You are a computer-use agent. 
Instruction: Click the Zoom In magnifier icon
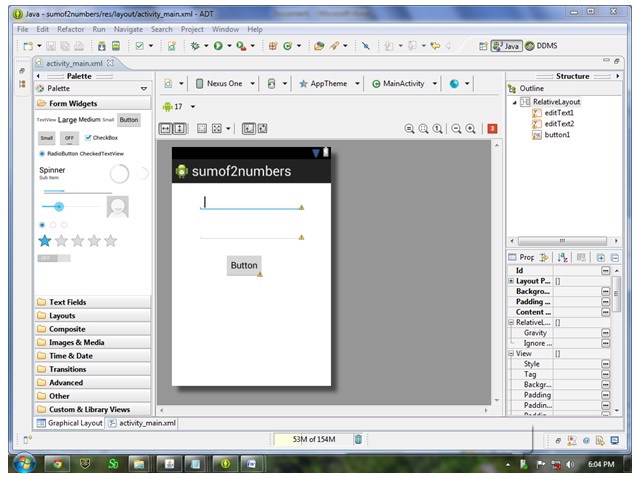click(470, 129)
